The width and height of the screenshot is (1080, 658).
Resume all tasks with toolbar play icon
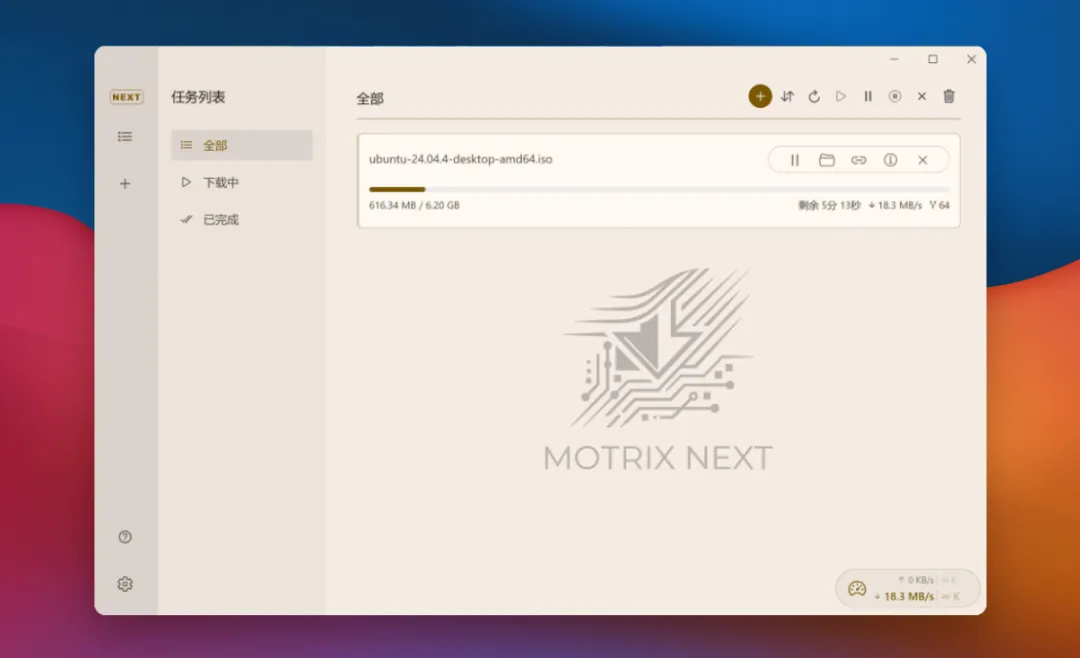point(841,96)
